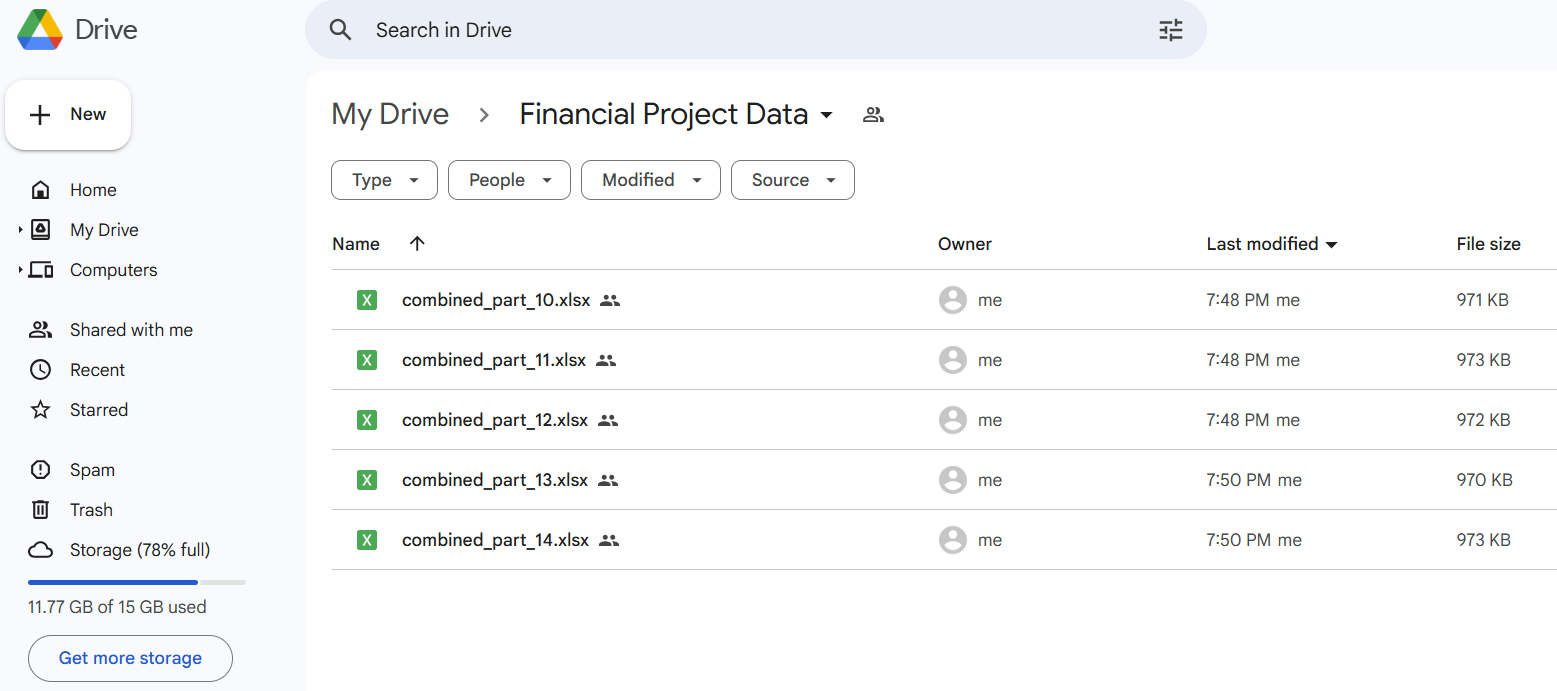Viewport: 1557px width, 691px height.
Task: Open the Type filter dropdown
Action: 384,180
